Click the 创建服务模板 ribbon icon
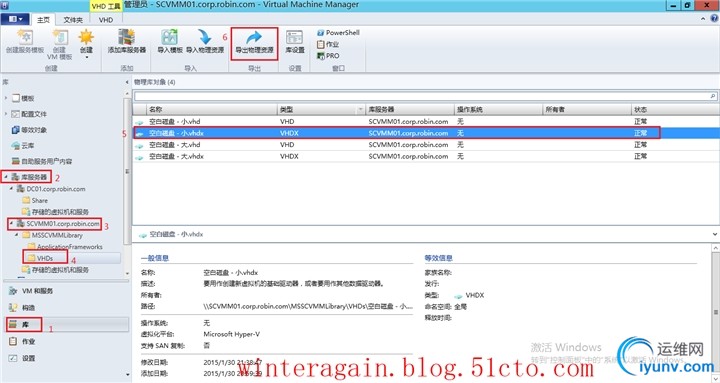720x383 pixels. (25, 41)
